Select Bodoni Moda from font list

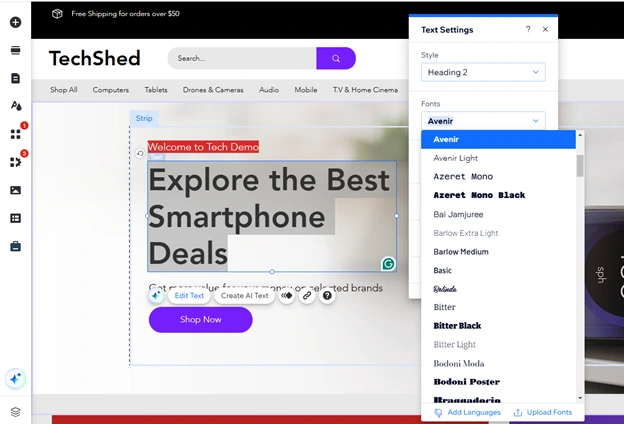point(458,363)
